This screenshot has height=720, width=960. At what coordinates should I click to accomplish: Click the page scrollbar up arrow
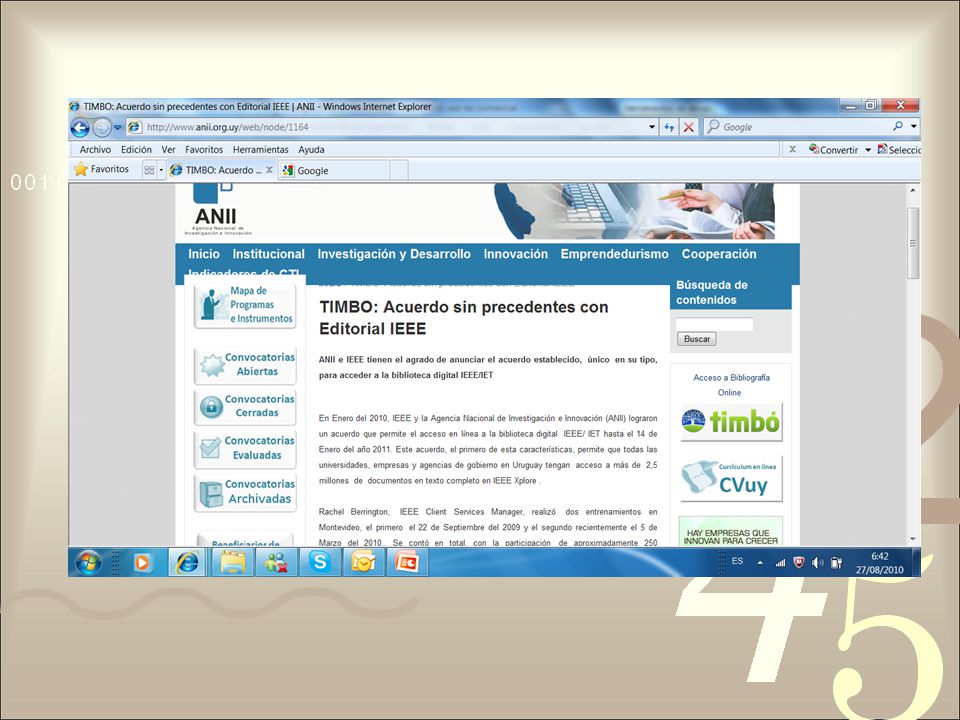(x=913, y=190)
